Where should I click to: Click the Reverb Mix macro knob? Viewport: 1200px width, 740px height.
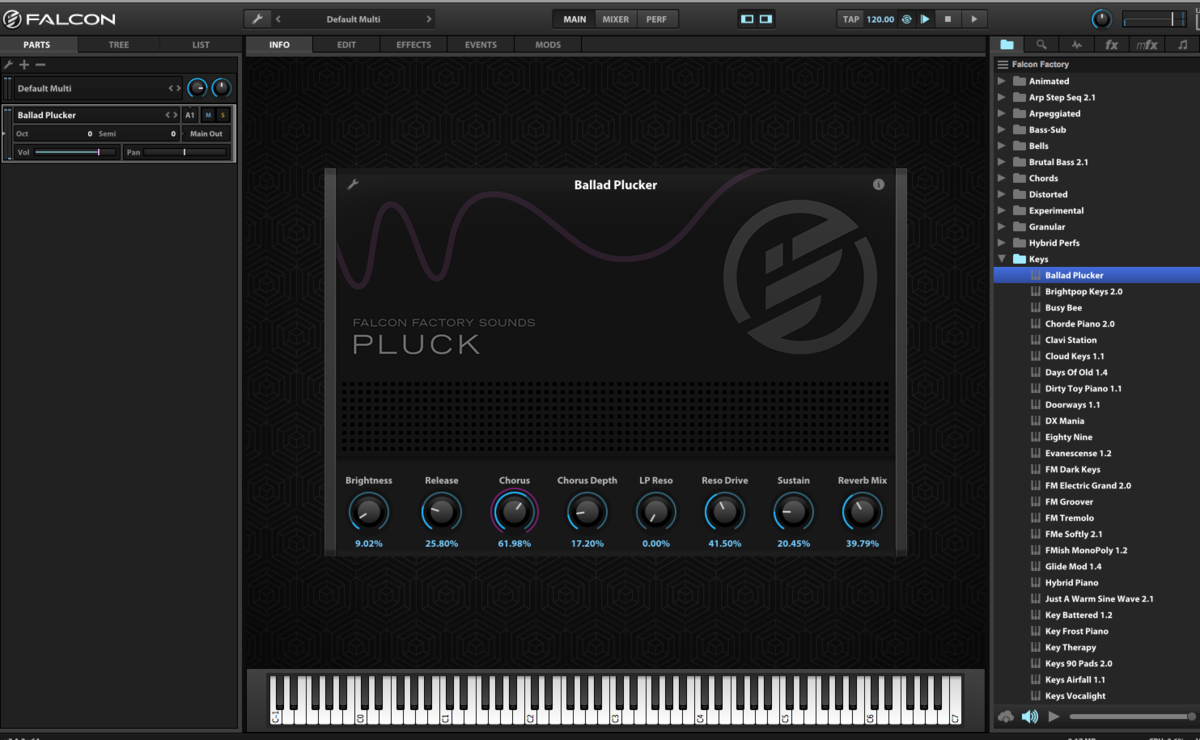click(862, 512)
